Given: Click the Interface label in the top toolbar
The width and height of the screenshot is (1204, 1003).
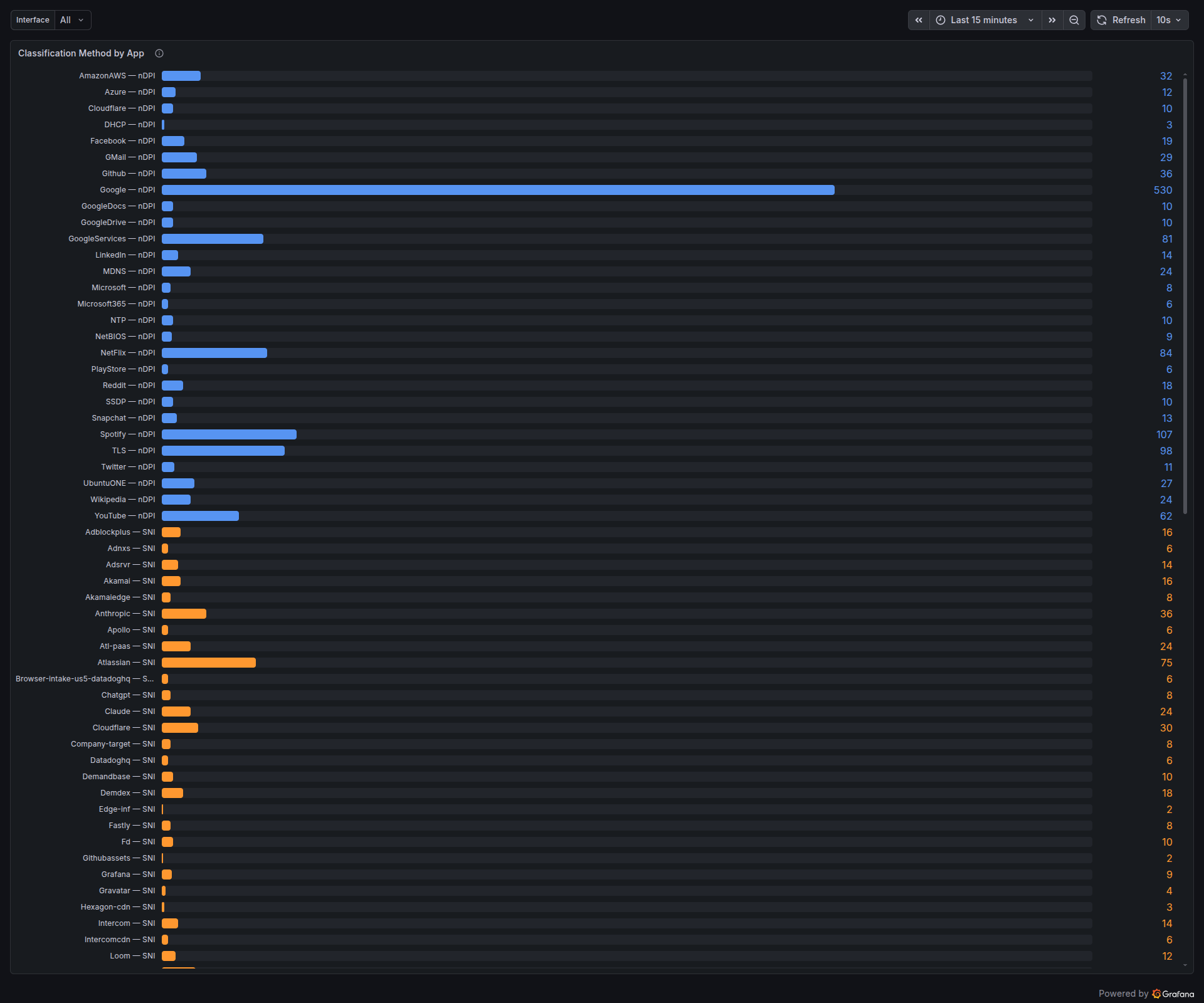Looking at the screenshot, I should pos(32,19).
